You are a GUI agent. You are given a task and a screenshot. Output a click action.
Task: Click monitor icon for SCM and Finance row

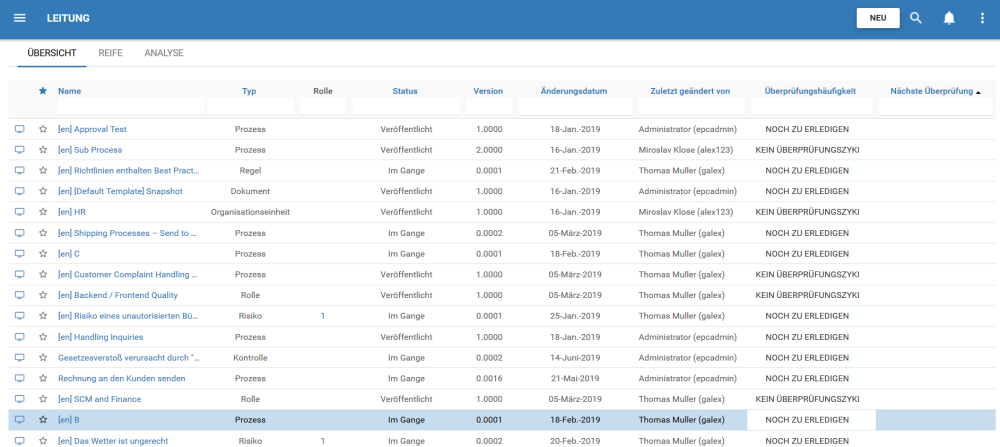[x=20, y=399]
